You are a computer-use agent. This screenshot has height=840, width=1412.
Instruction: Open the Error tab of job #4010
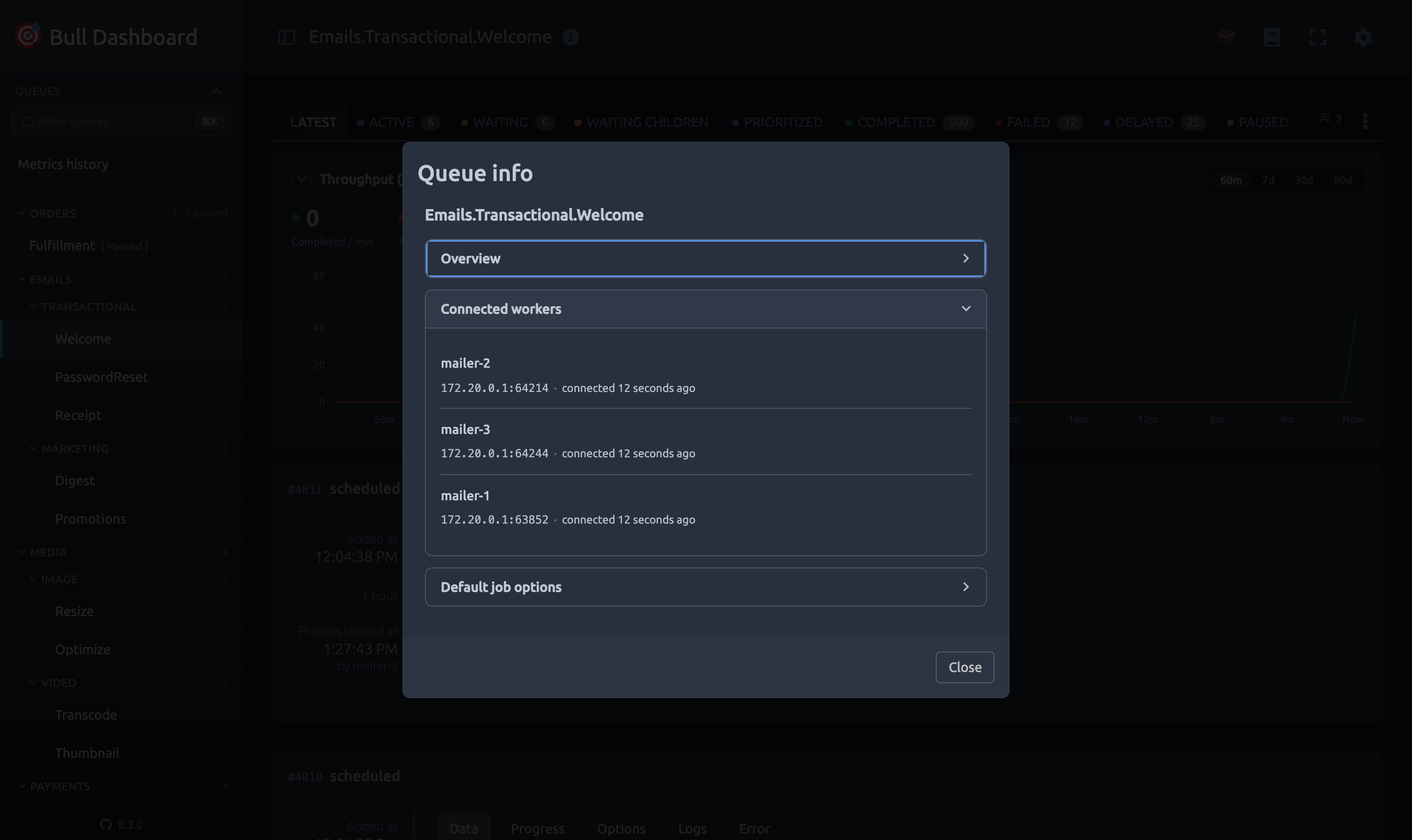(x=755, y=828)
